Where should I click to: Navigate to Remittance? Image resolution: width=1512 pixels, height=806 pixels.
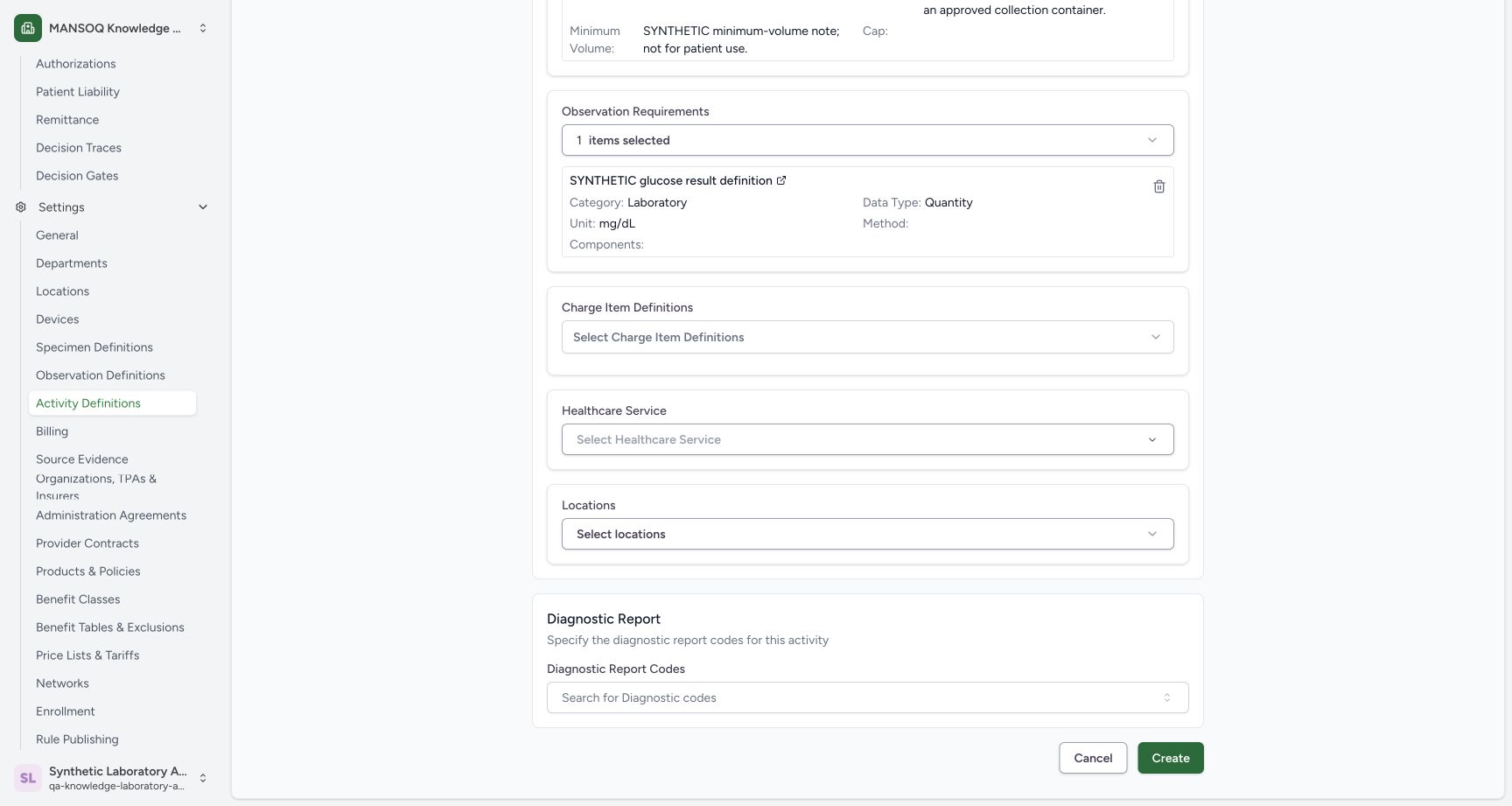(x=67, y=120)
